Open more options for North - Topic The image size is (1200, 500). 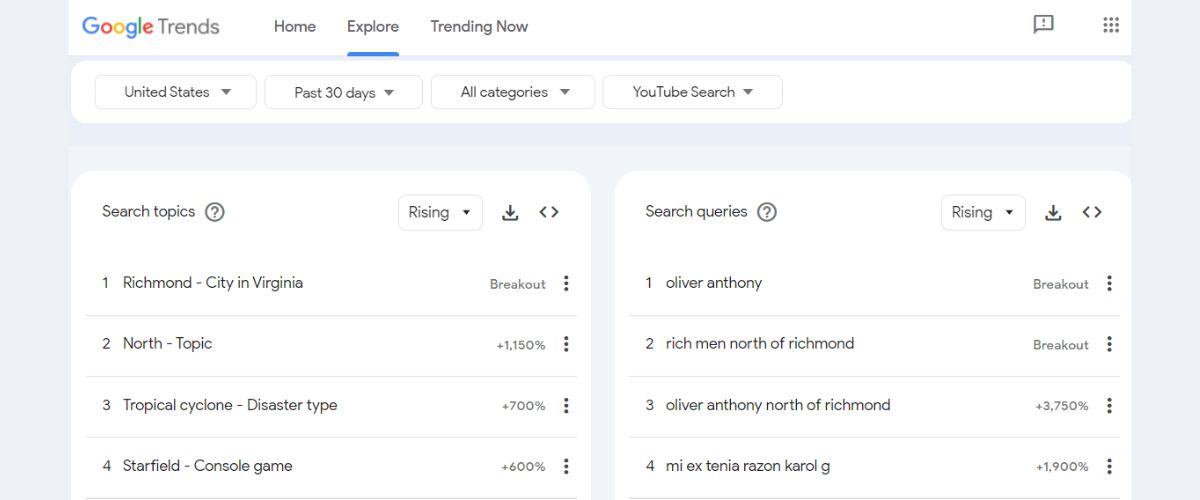click(x=566, y=344)
